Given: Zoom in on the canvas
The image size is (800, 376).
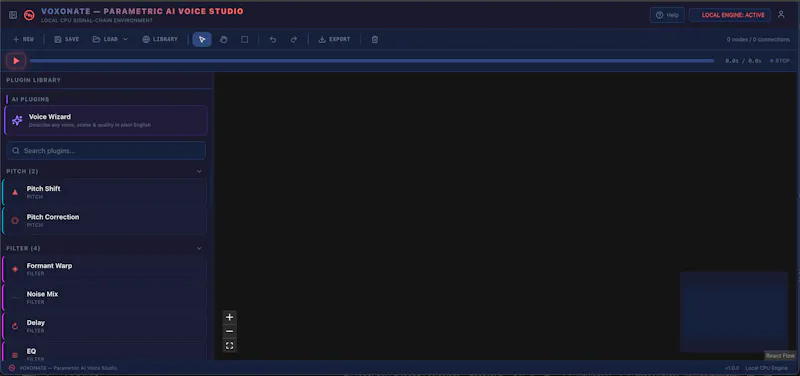Looking at the screenshot, I should pos(230,317).
